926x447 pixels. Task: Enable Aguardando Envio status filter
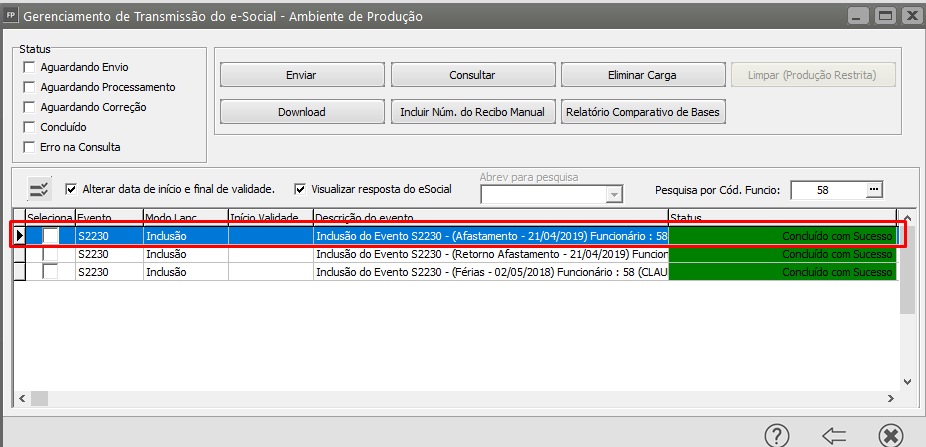29,67
